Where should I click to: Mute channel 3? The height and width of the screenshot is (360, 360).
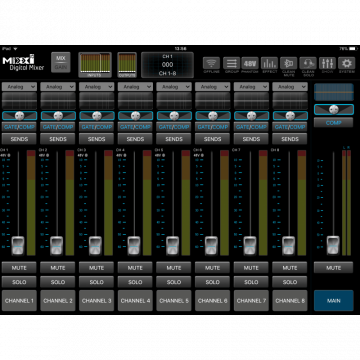tap(97, 268)
